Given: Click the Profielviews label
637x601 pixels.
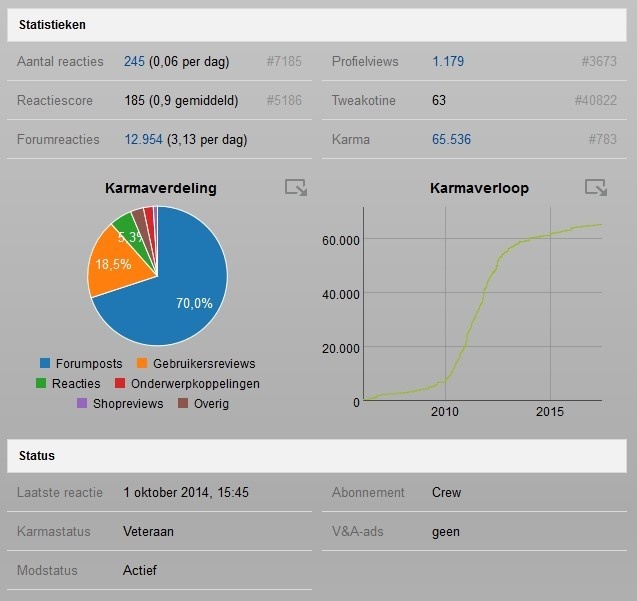Looking at the screenshot, I should pyautogui.click(x=365, y=61).
